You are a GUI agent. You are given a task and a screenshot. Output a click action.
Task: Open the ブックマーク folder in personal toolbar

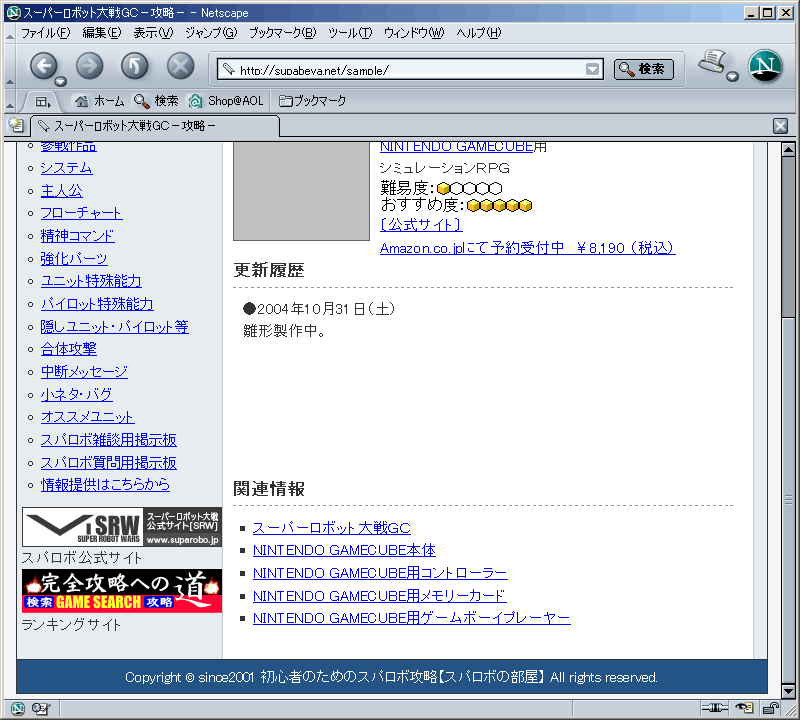[x=312, y=101]
